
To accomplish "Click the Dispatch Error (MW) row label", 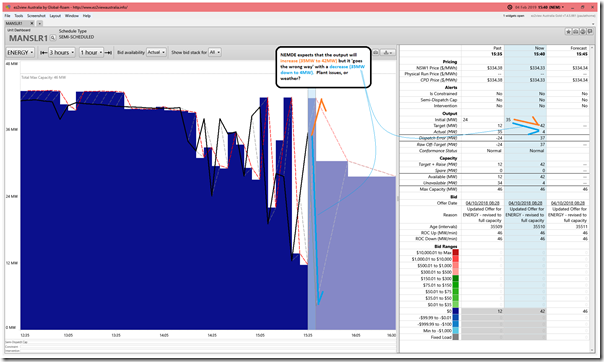I will [x=438, y=138].
